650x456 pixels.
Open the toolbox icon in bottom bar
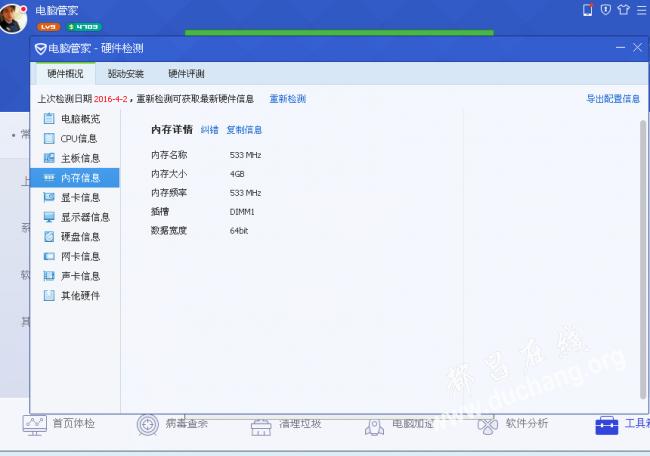(x=606, y=425)
